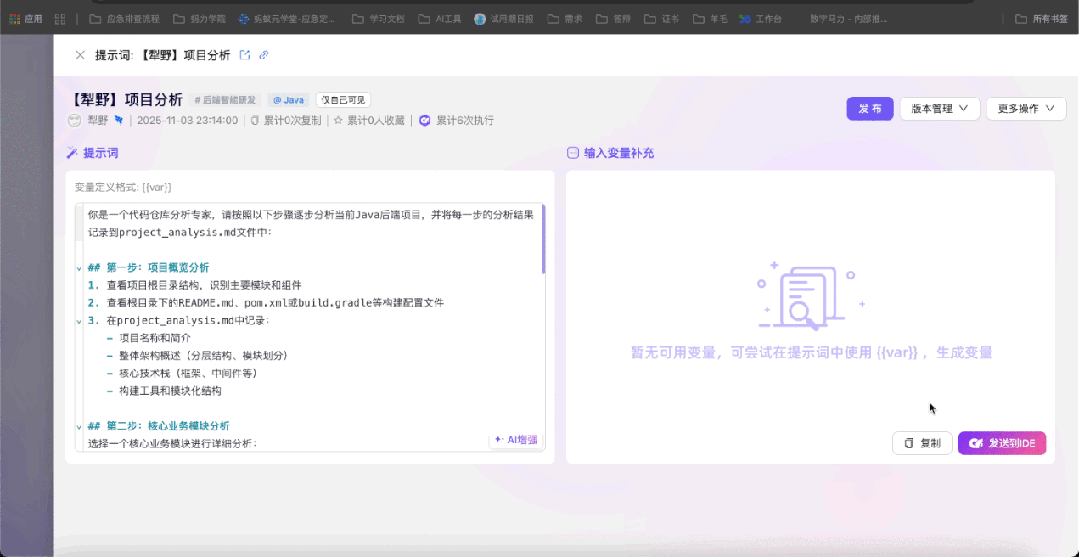Close the prompt detail panel with the X icon
Image resolution: width=1079 pixels, height=557 pixels.
(x=80, y=55)
